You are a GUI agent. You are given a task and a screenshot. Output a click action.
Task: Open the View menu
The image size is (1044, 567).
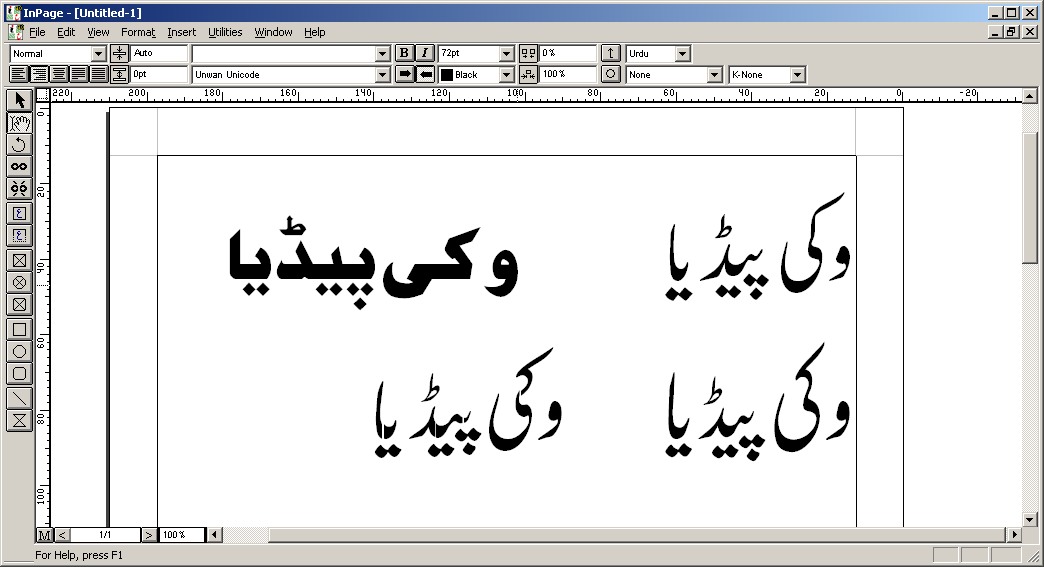pyautogui.click(x=98, y=32)
